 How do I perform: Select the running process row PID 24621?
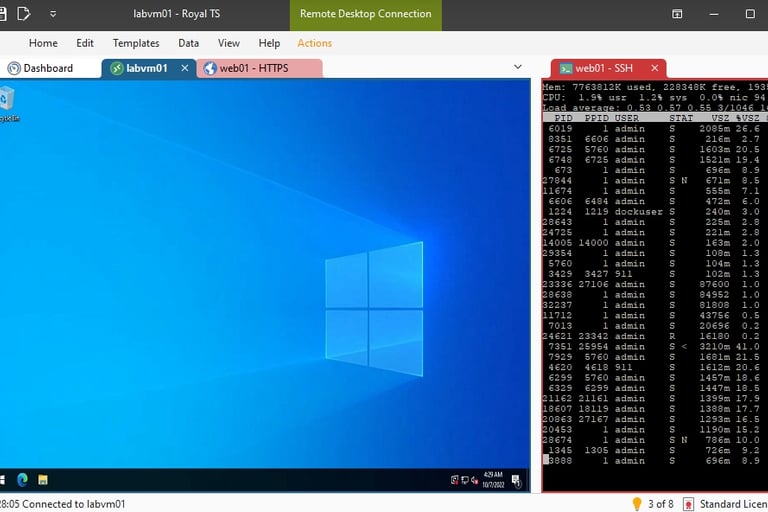tap(655, 336)
